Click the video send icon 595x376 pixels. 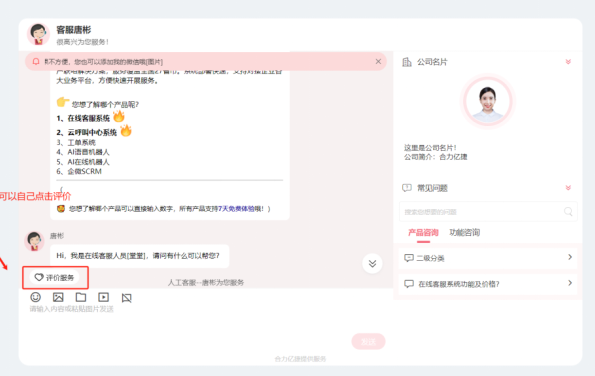tap(104, 297)
